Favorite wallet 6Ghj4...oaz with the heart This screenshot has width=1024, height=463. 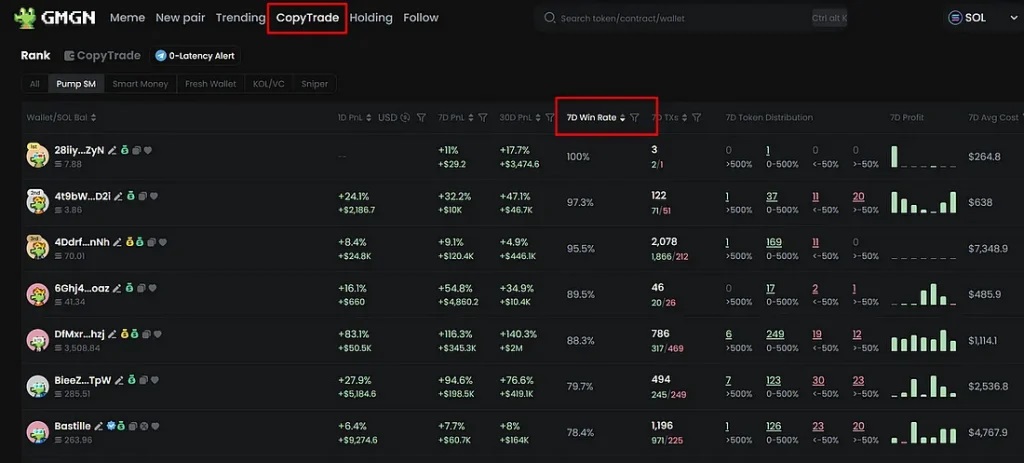[153, 288]
